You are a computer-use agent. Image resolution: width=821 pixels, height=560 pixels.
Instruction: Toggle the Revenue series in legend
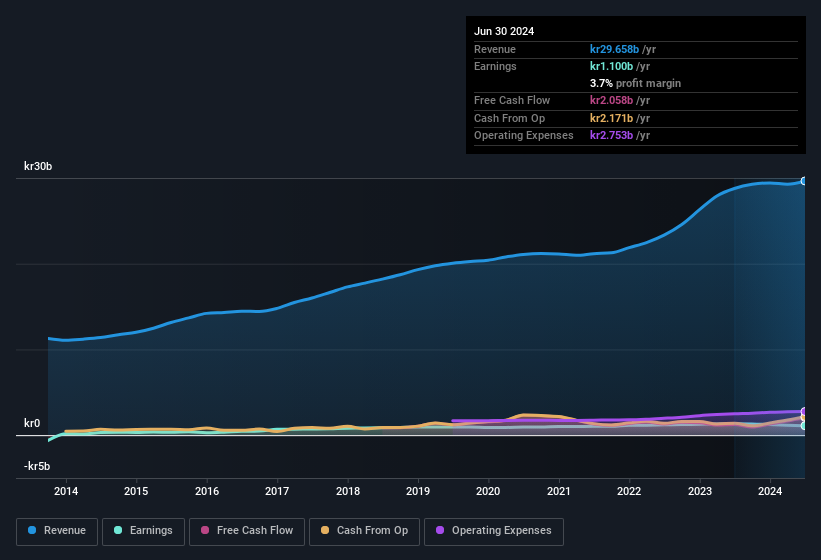tap(57, 530)
